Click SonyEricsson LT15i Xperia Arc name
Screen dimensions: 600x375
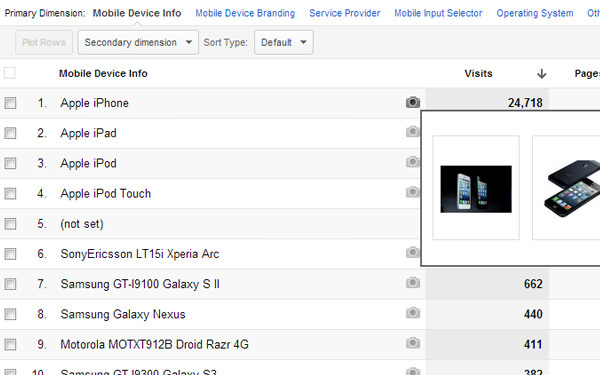[x=140, y=254]
